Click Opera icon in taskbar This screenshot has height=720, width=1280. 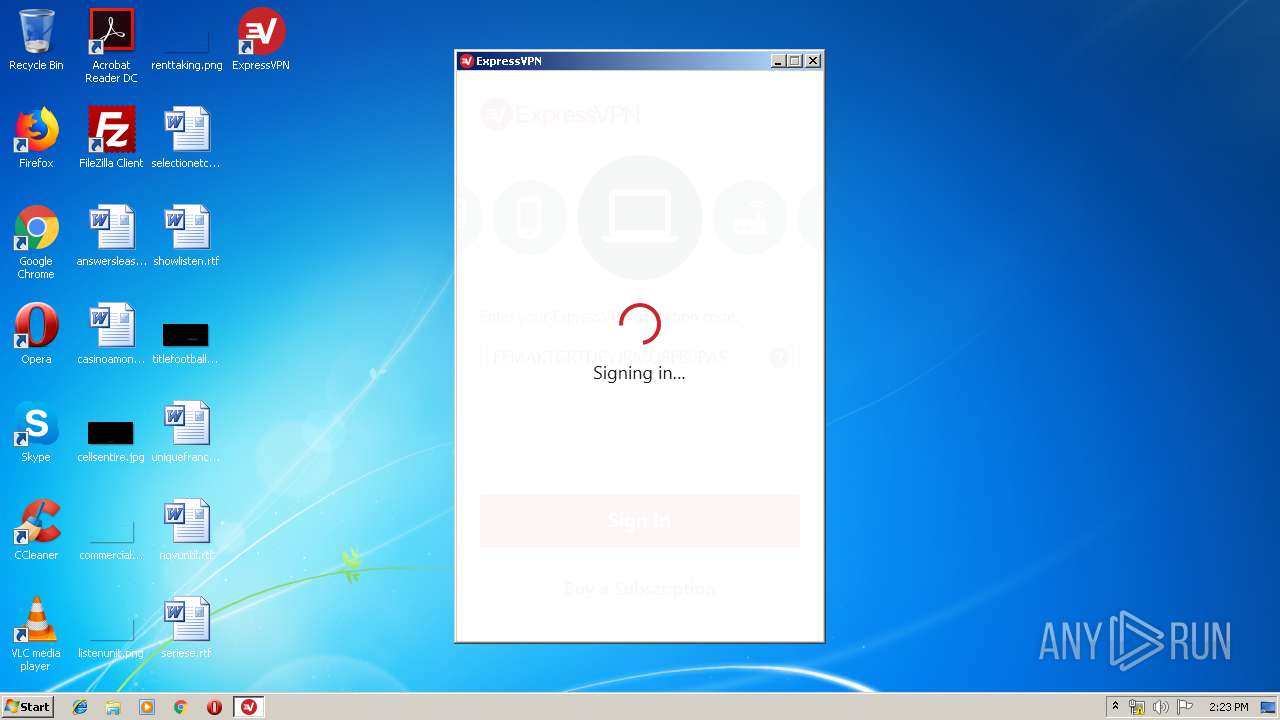(x=214, y=707)
